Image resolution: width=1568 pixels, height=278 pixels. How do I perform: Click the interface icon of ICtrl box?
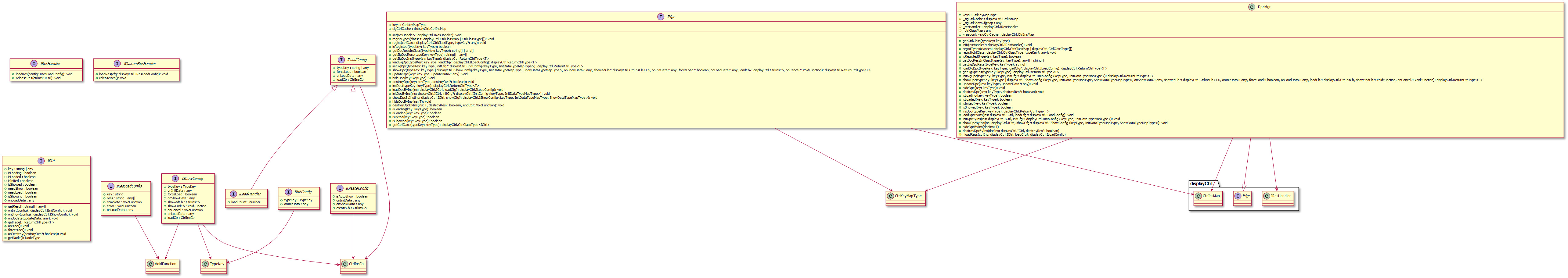tap(41, 161)
